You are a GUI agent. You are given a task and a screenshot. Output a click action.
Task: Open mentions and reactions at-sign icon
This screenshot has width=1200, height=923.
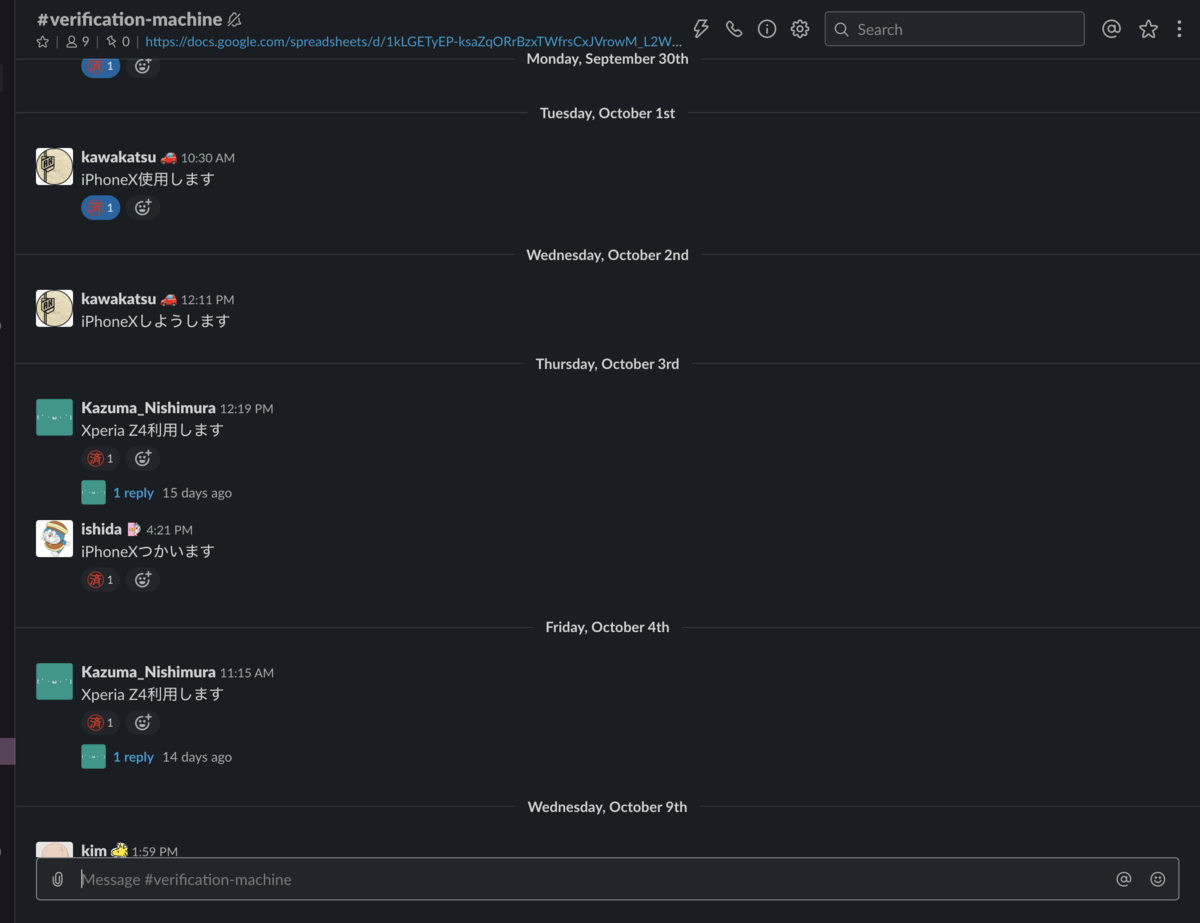click(x=1111, y=29)
